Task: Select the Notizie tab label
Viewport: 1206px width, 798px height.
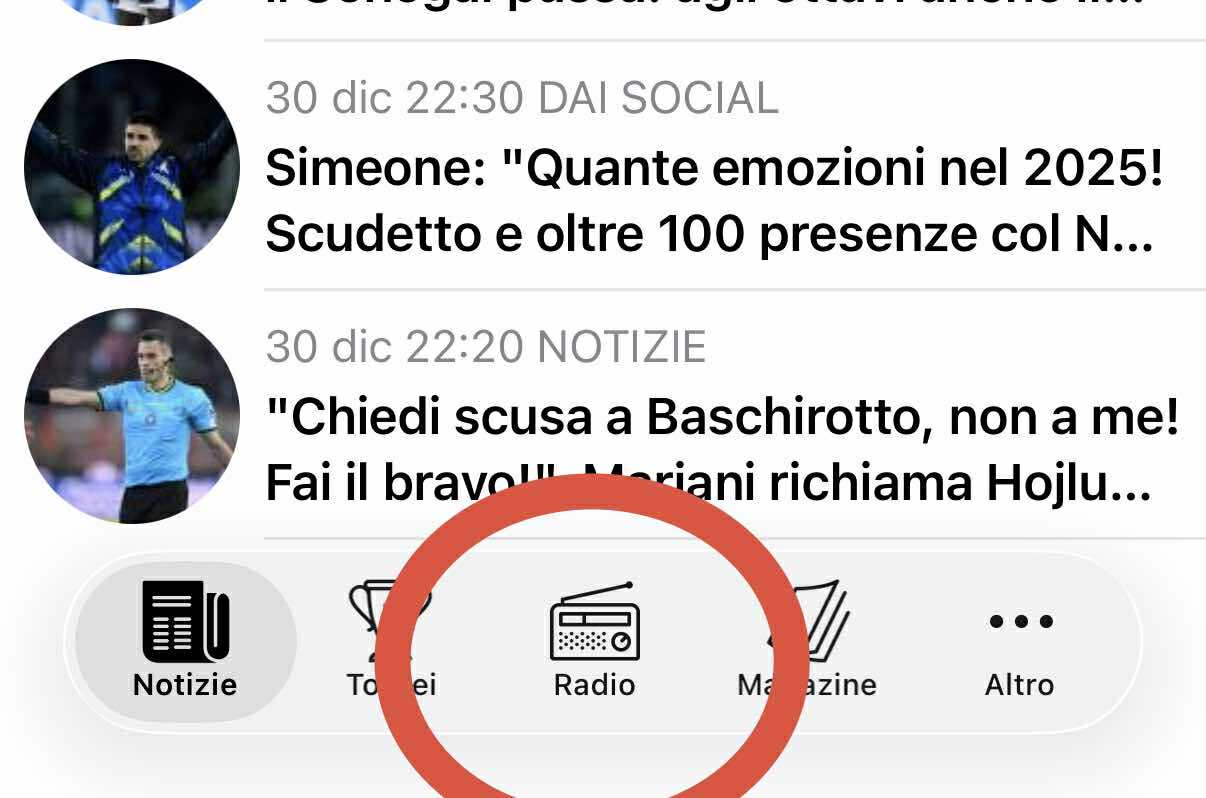Action: click(x=185, y=685)
